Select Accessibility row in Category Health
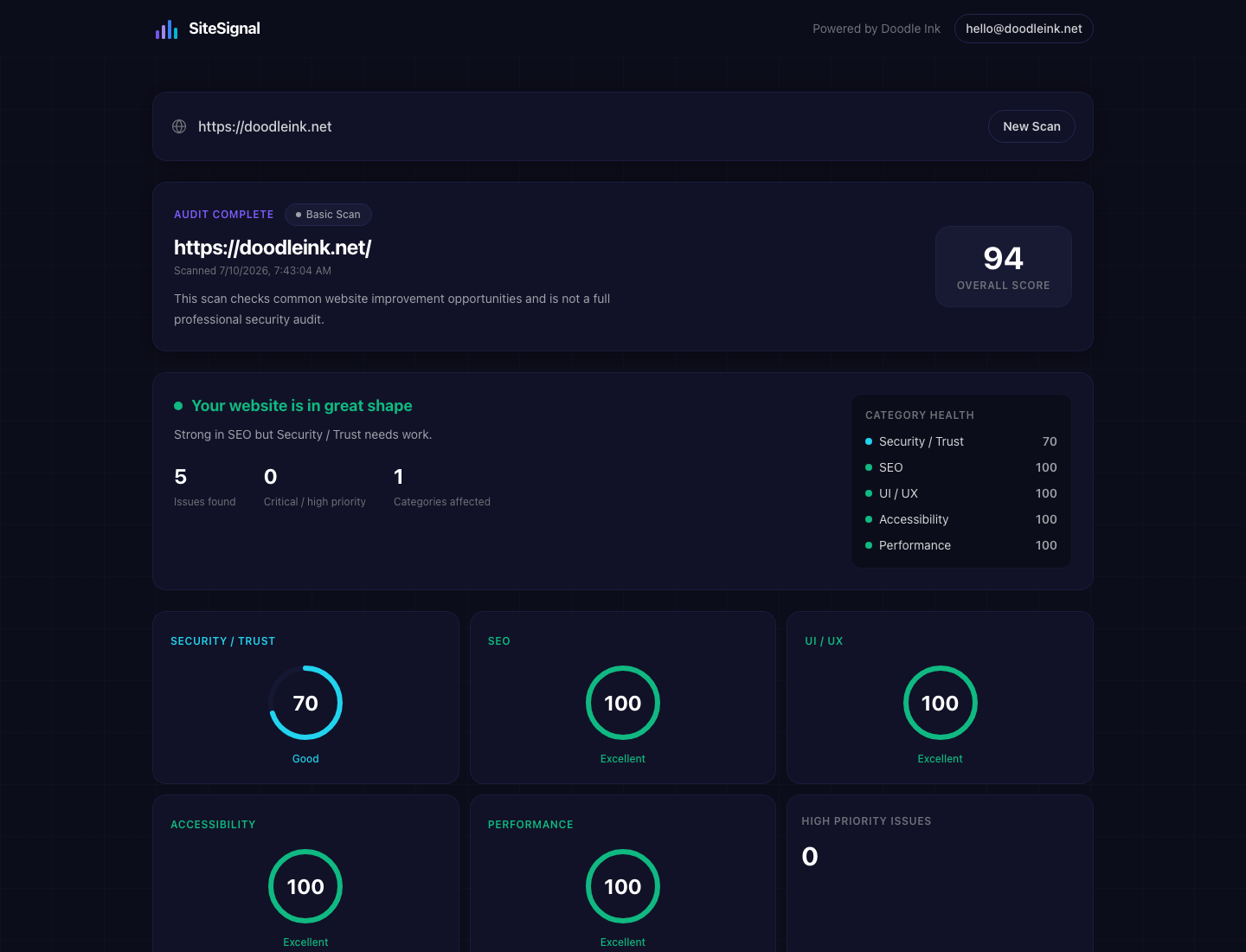 click(961, 519)
